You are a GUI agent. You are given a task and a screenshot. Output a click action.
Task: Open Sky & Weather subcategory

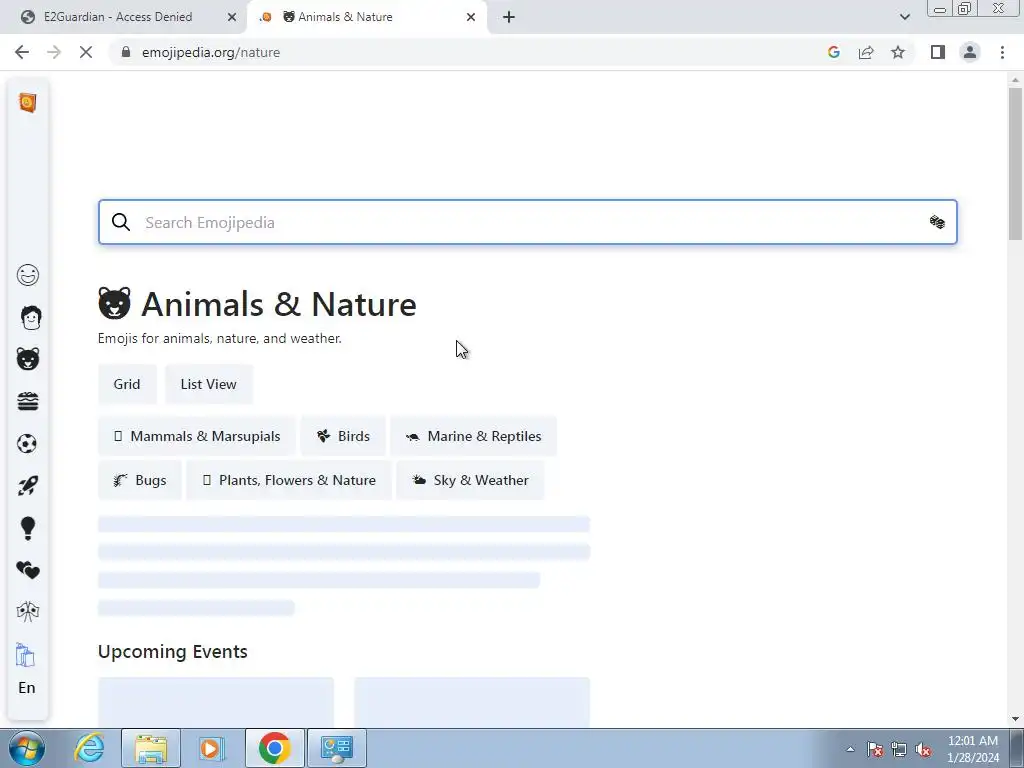coord(470,480)
